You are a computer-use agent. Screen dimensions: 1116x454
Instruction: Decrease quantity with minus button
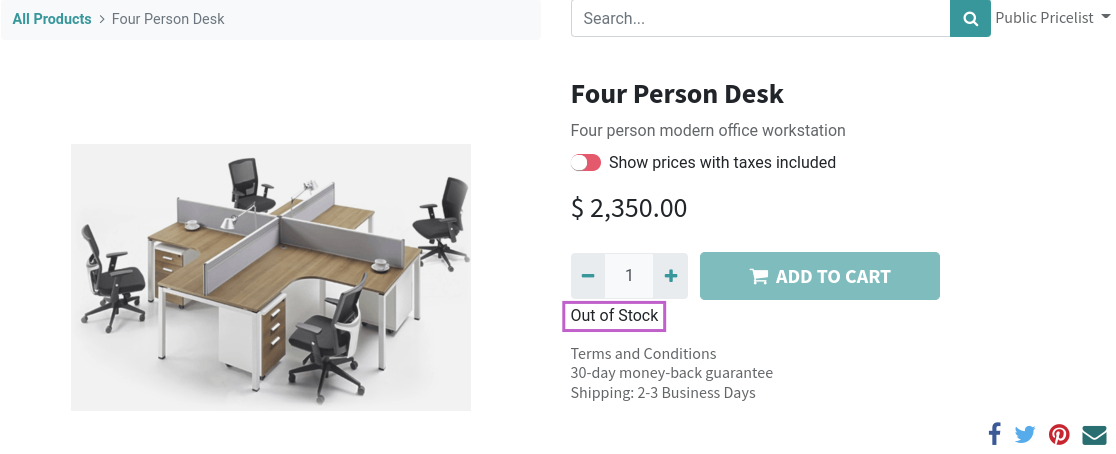click(x=588, y=275)
